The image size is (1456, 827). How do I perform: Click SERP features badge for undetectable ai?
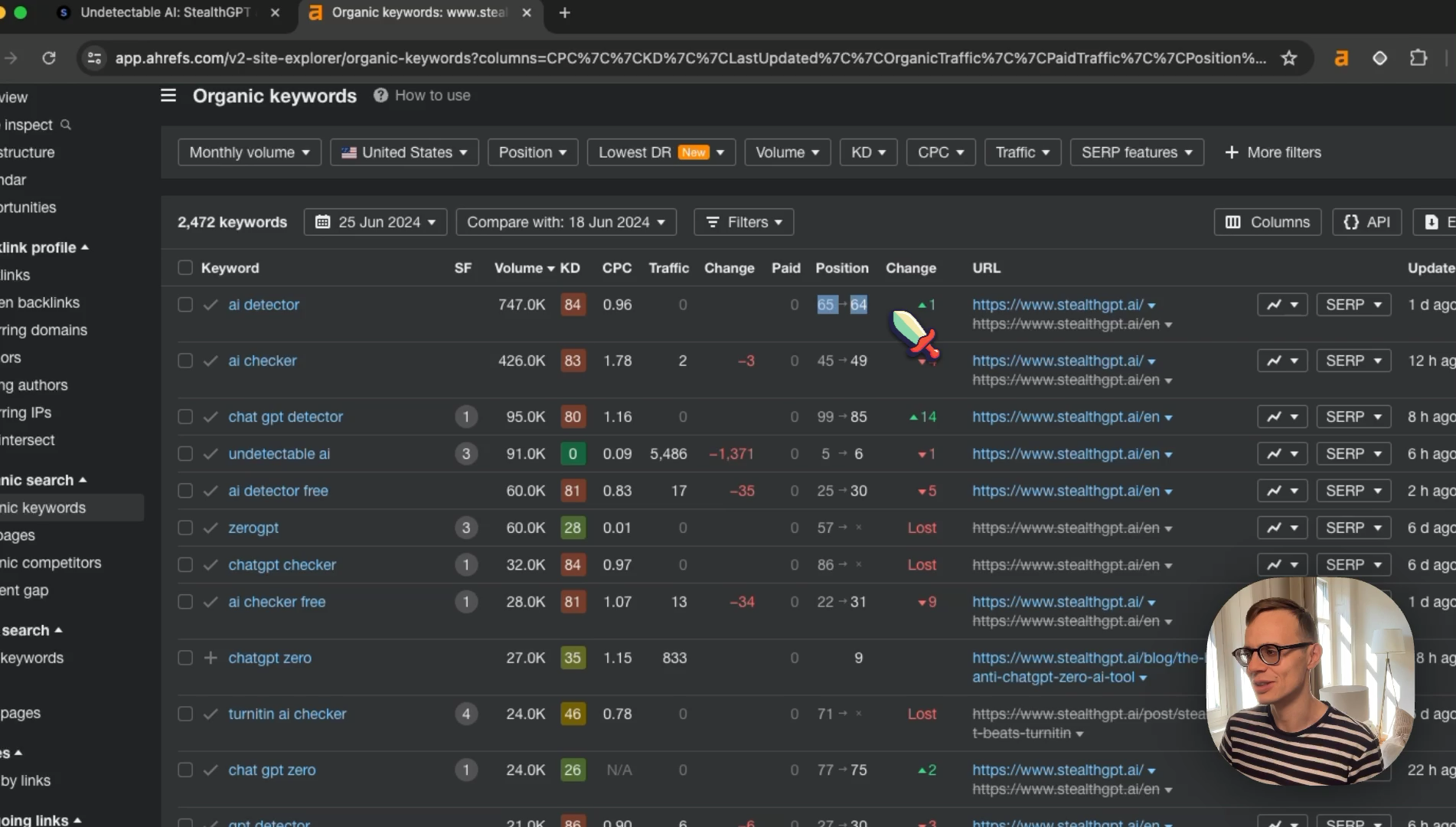(x=466, y=454)
